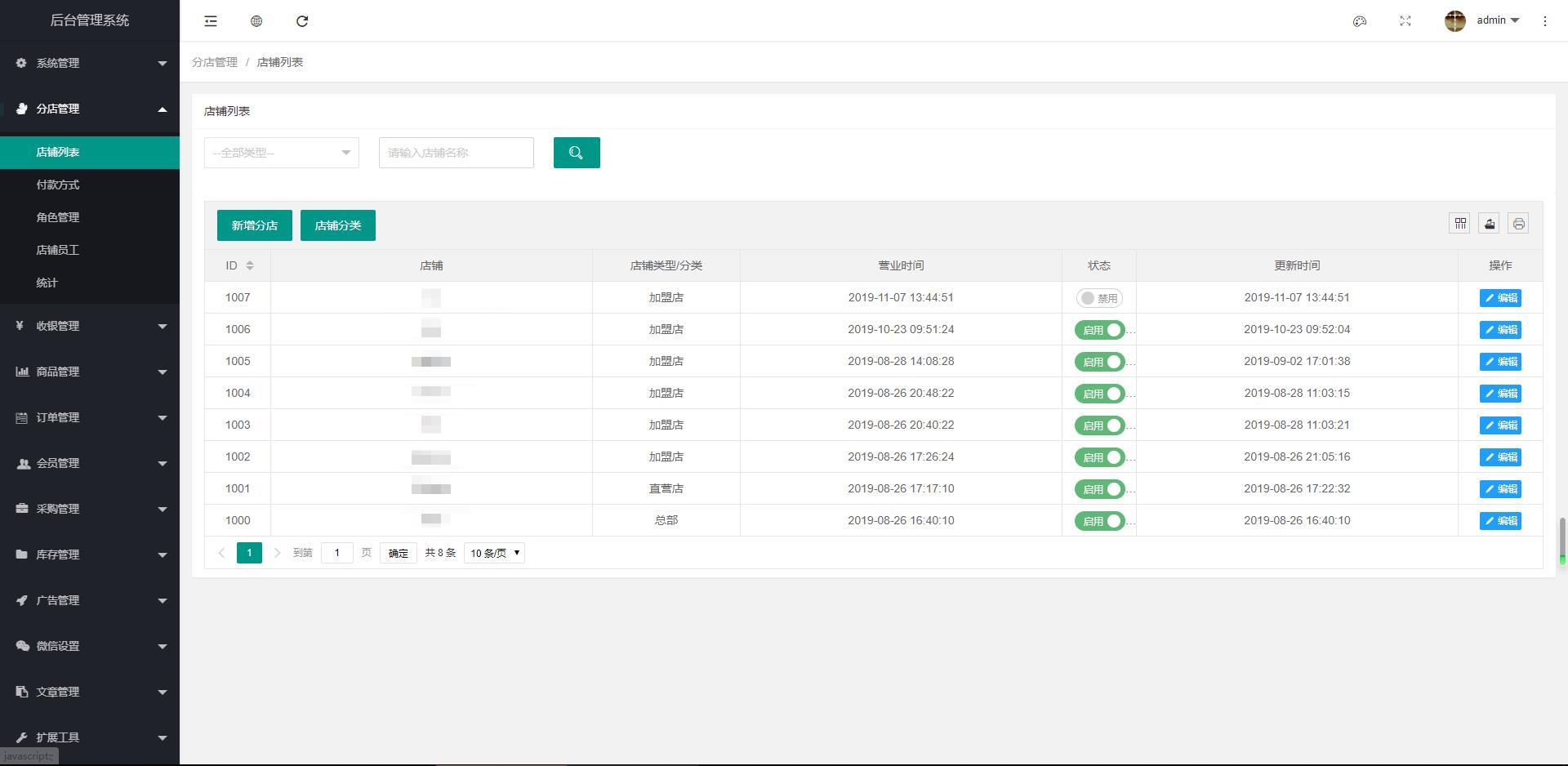
Task: Click the hand icon beside 分店管理
Action: click(x=21, y=109)
